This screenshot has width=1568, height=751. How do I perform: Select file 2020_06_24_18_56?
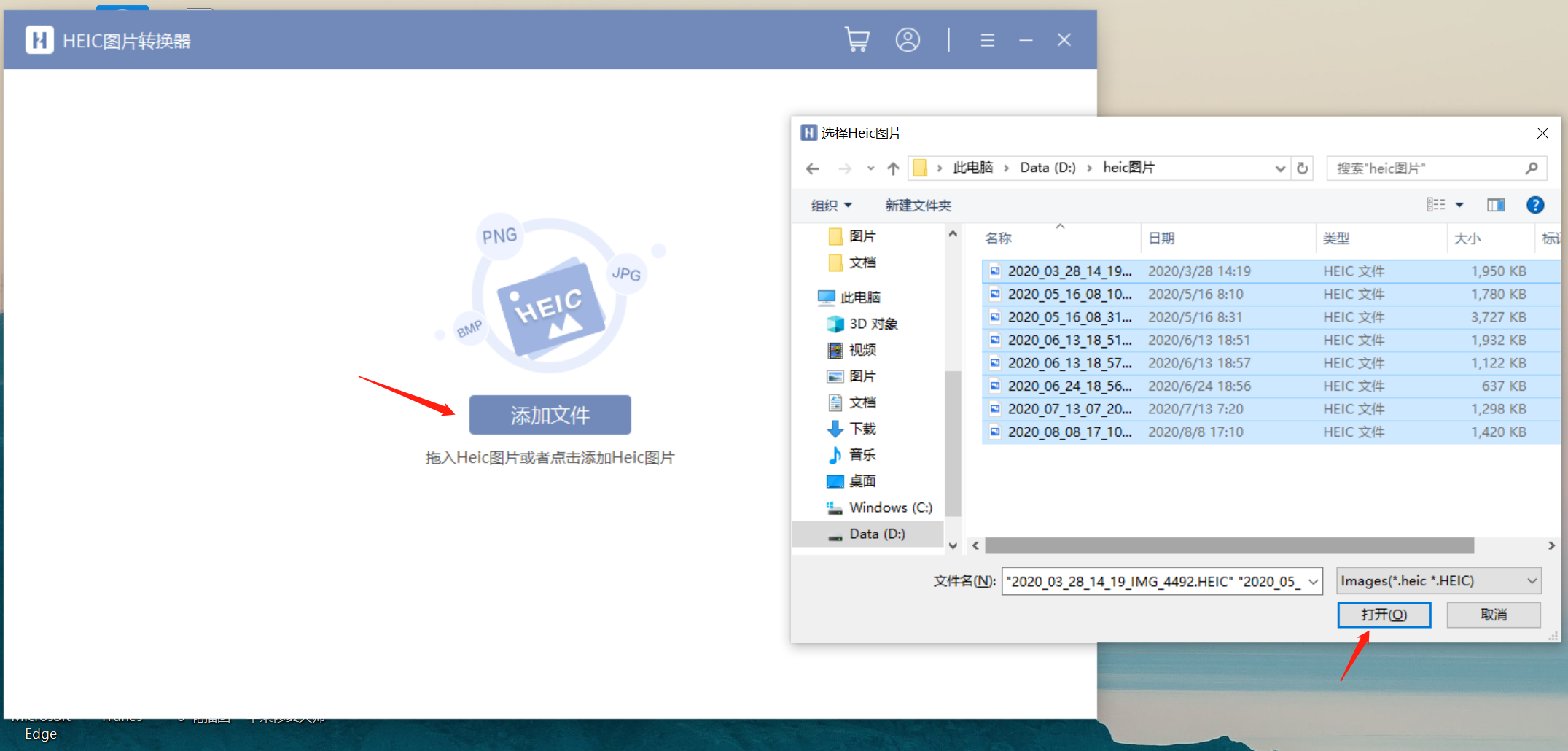(x=1271, y=386)
